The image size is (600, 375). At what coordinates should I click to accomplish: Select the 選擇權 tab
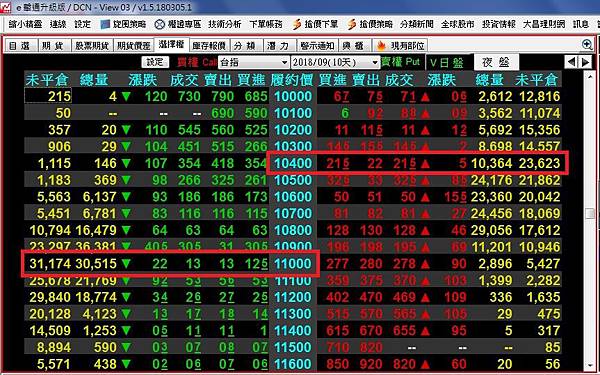click(171, 45)
